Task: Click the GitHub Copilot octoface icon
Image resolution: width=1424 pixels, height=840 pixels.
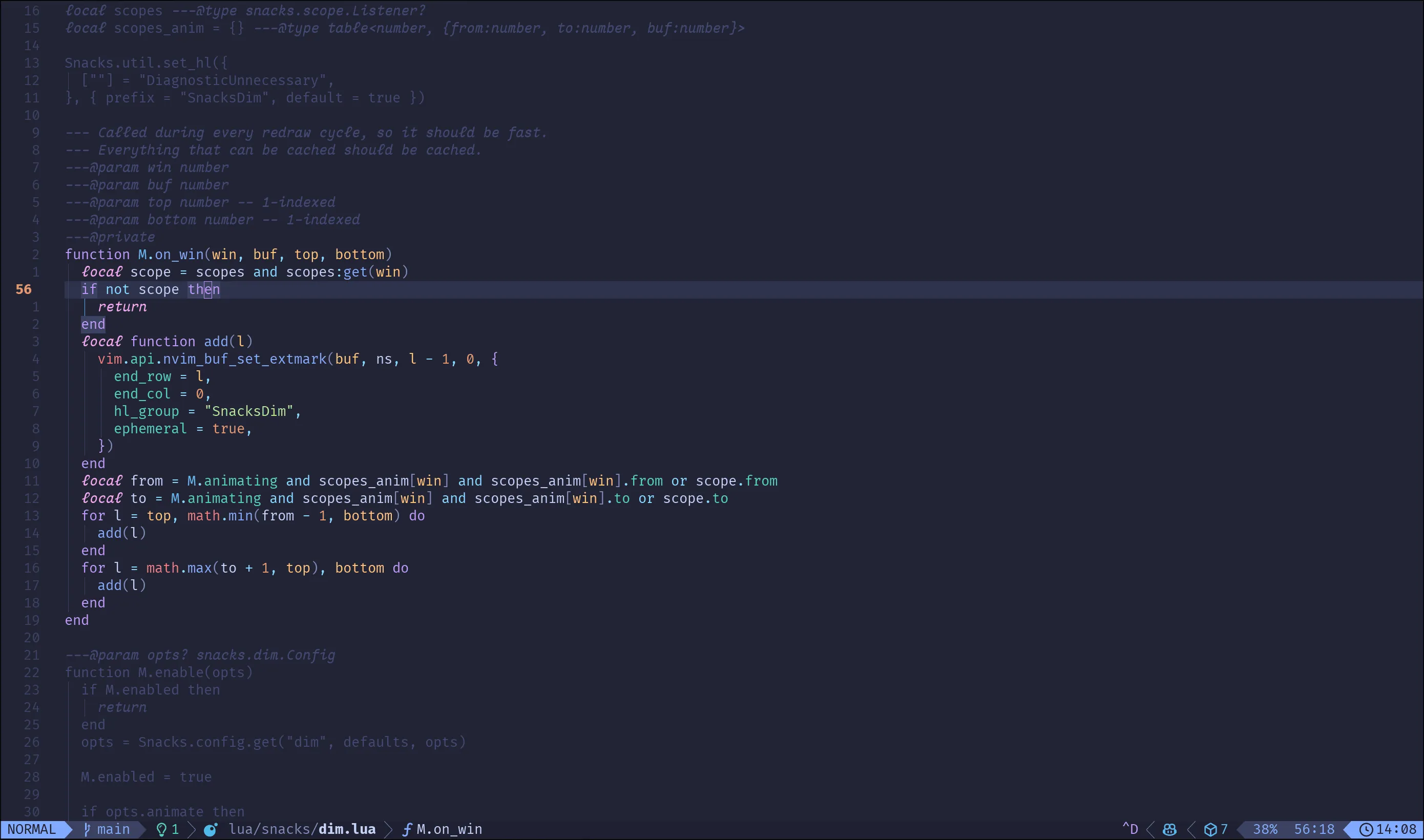Action: (x=1169, y=830)
